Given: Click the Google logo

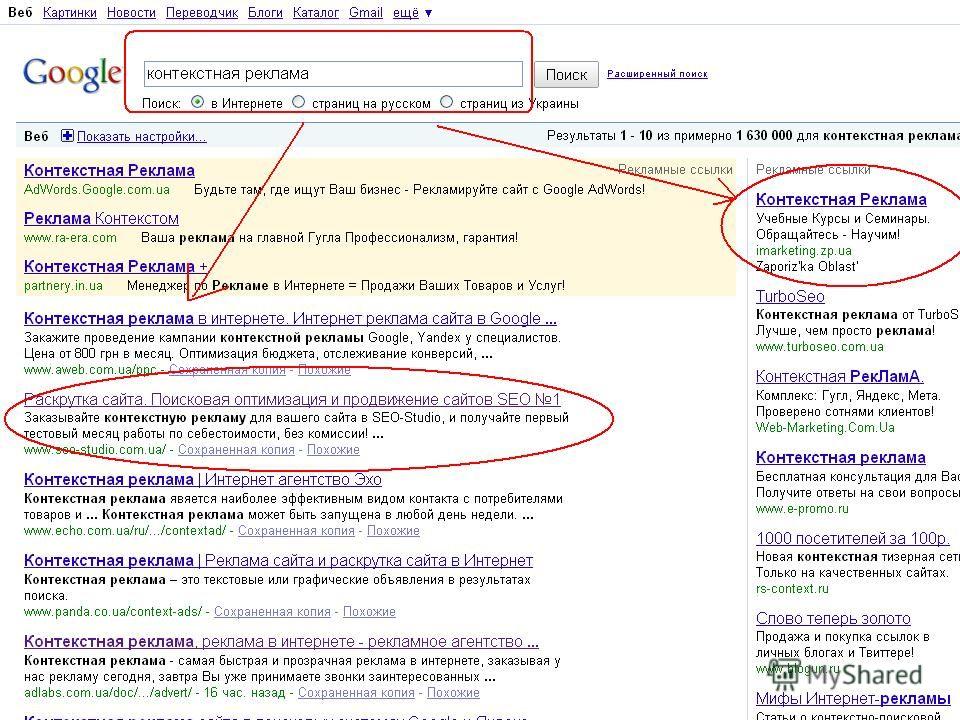Looking at the screenshot, I should click(x=72, y=75).
